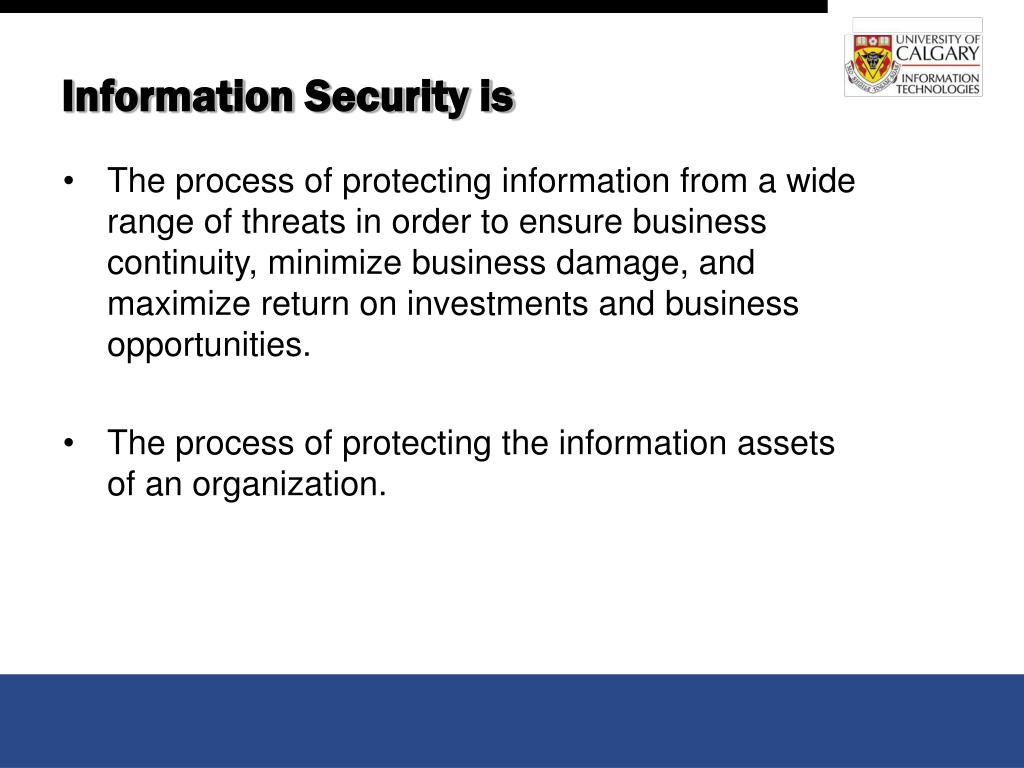The height and width of the screenshot is (768, 1024).
Task: Click the 'INFORMATION TECHNOLOGIES' label in logo
Action: pyautogui.click(x=938, y=84)
